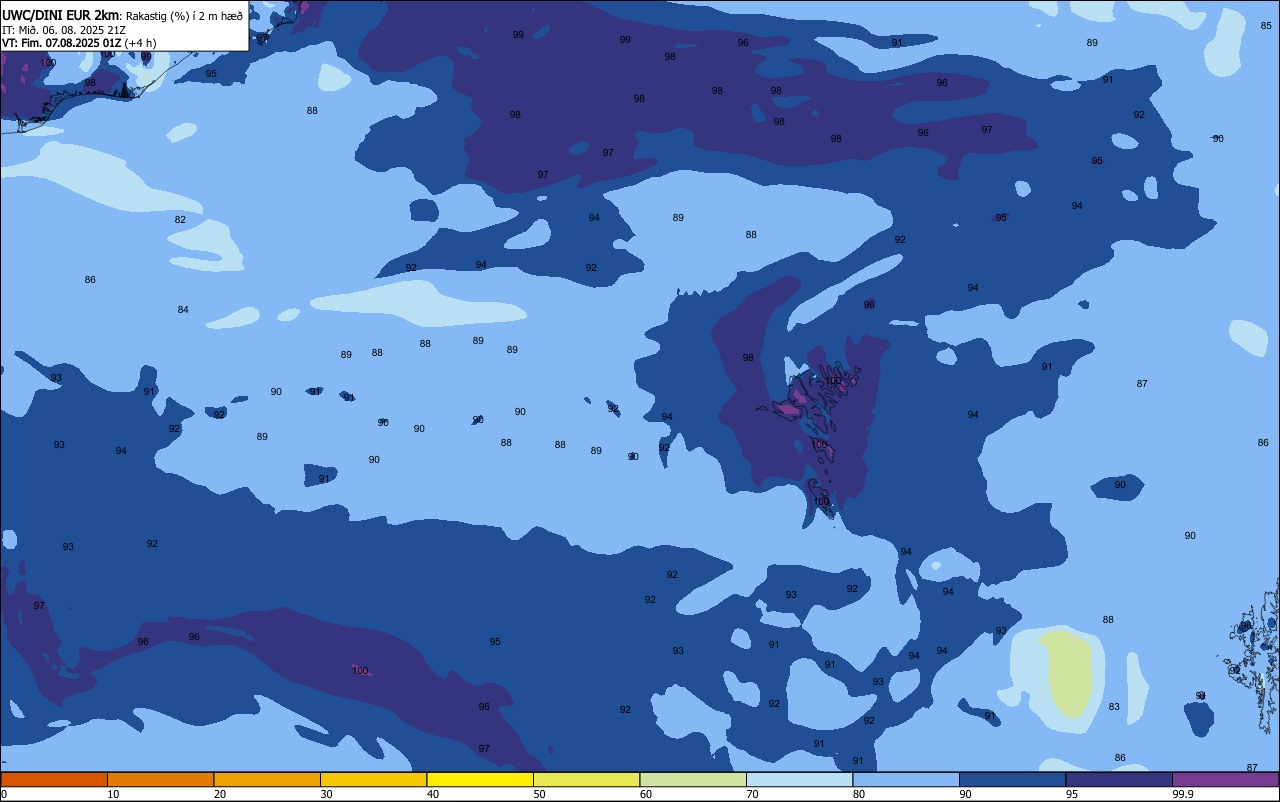Click the '30' legend tick label
Image resolution: width=1280 pixels, height=802 pixels.
326,794
